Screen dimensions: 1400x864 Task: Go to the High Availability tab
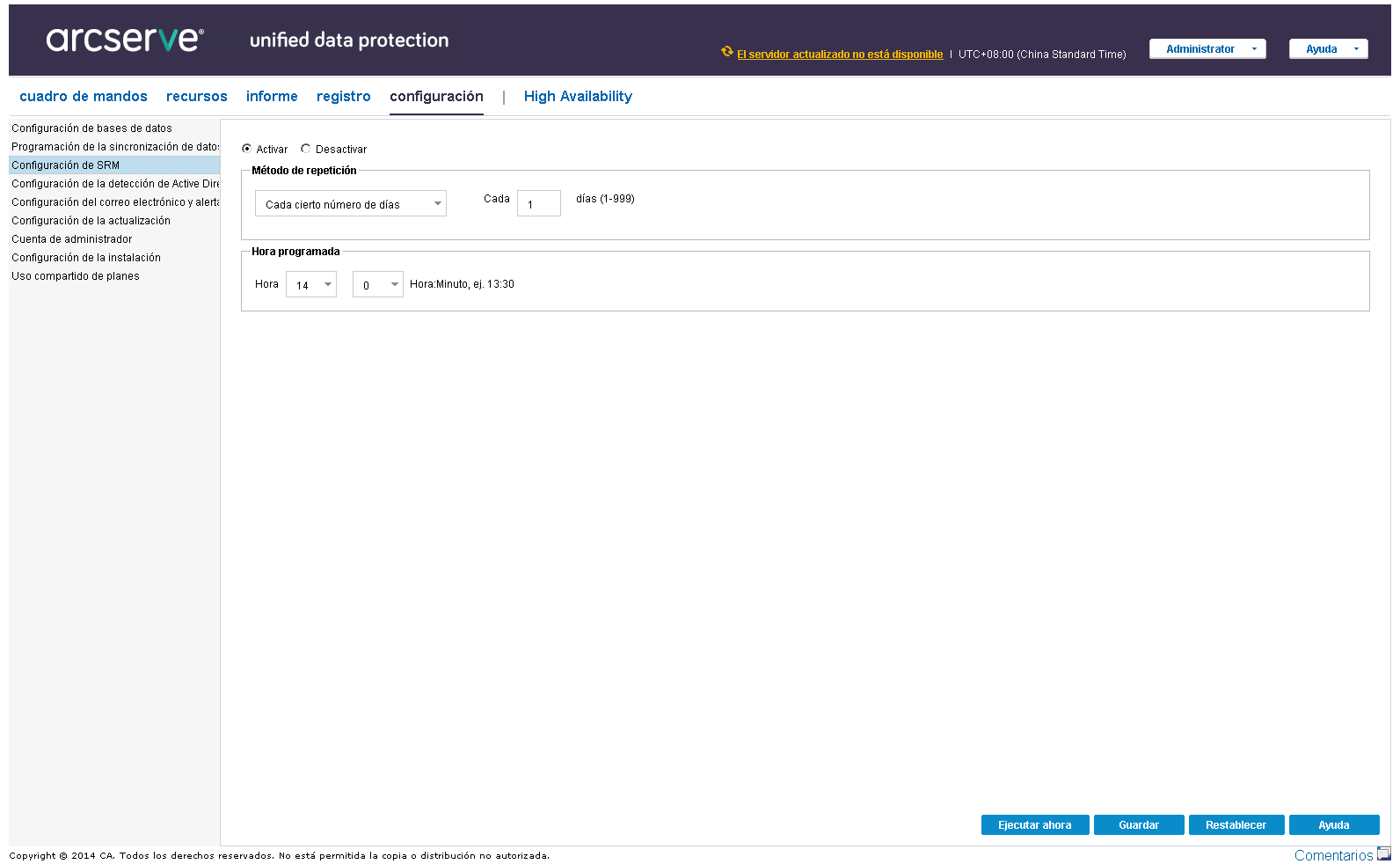tap(578, 97)
